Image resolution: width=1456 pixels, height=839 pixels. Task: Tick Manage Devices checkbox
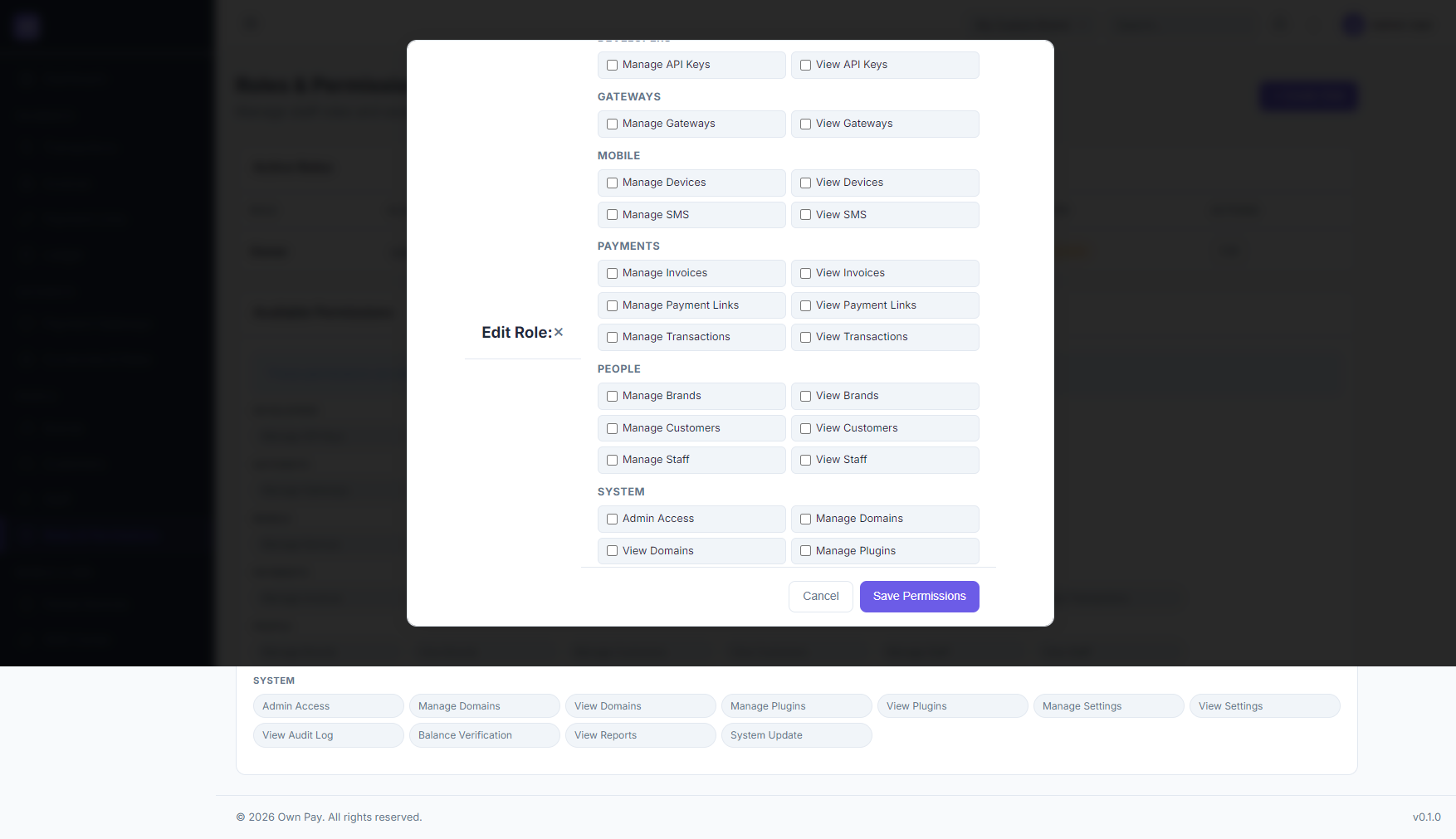[612, 183]
